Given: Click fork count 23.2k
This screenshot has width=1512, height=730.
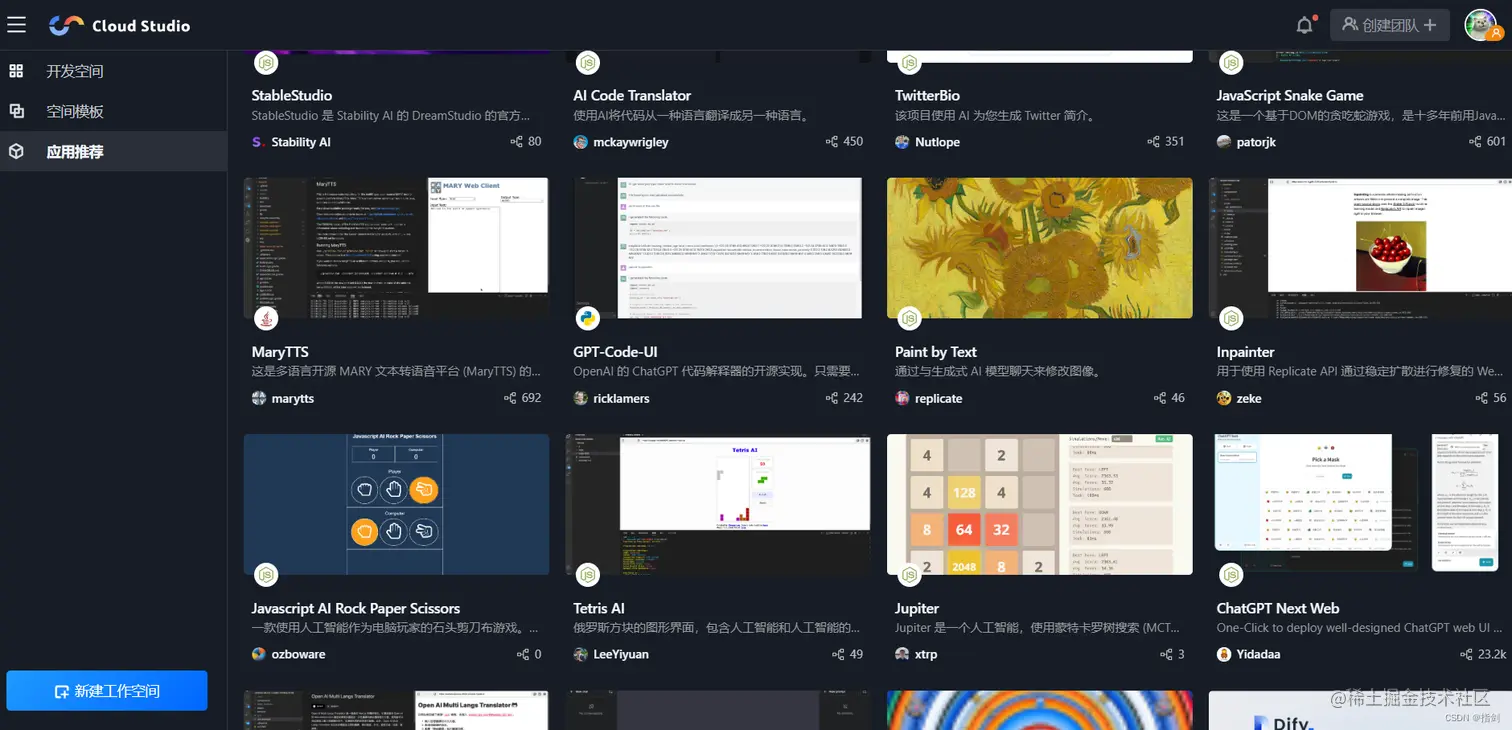Looking at the screenshot, I should 1492,654.
